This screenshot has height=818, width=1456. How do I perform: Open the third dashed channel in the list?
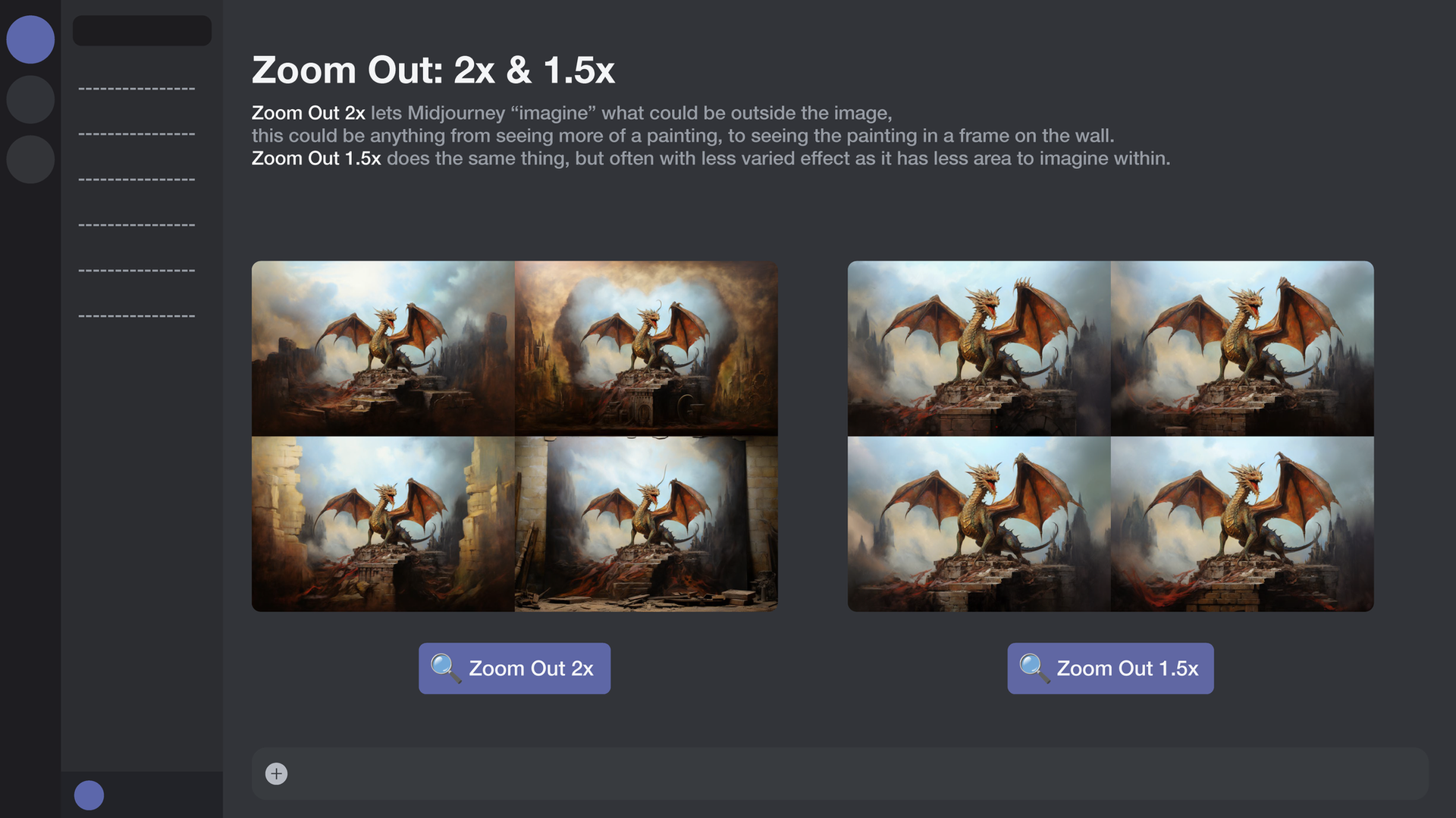pyautogui.click(x=136, y=180)
